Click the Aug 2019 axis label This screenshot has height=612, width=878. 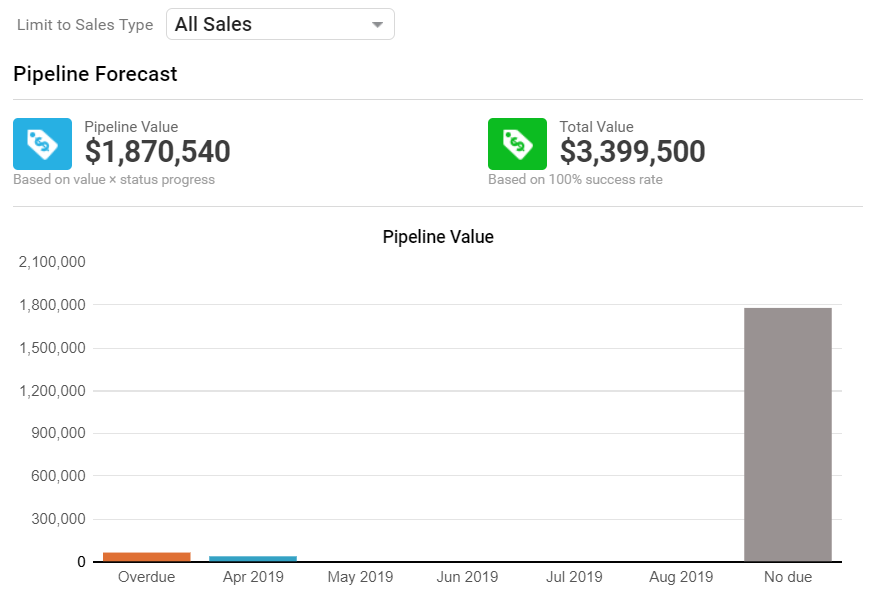pos(681,577)
